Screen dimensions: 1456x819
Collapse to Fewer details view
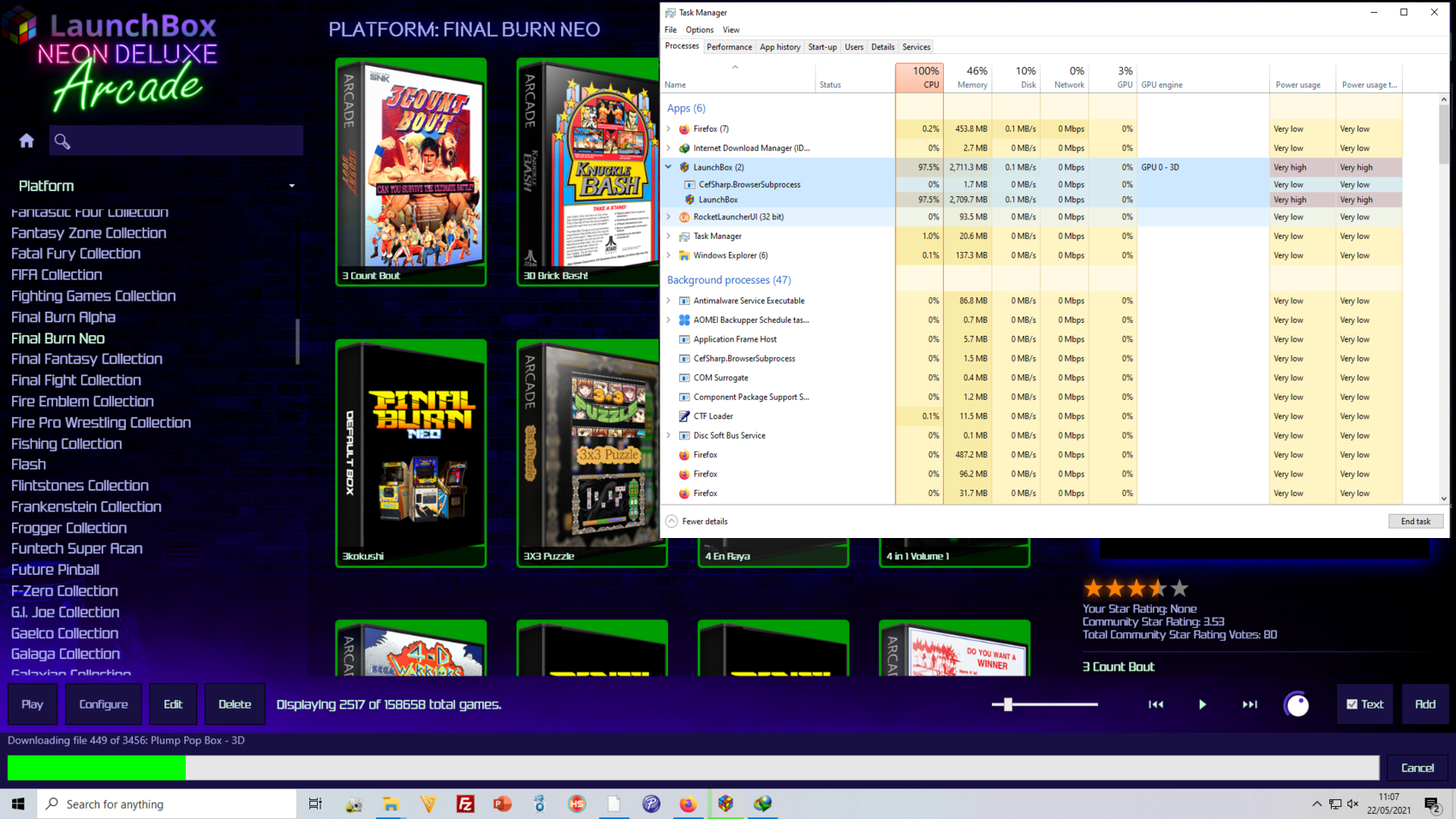tap(696, 521)
